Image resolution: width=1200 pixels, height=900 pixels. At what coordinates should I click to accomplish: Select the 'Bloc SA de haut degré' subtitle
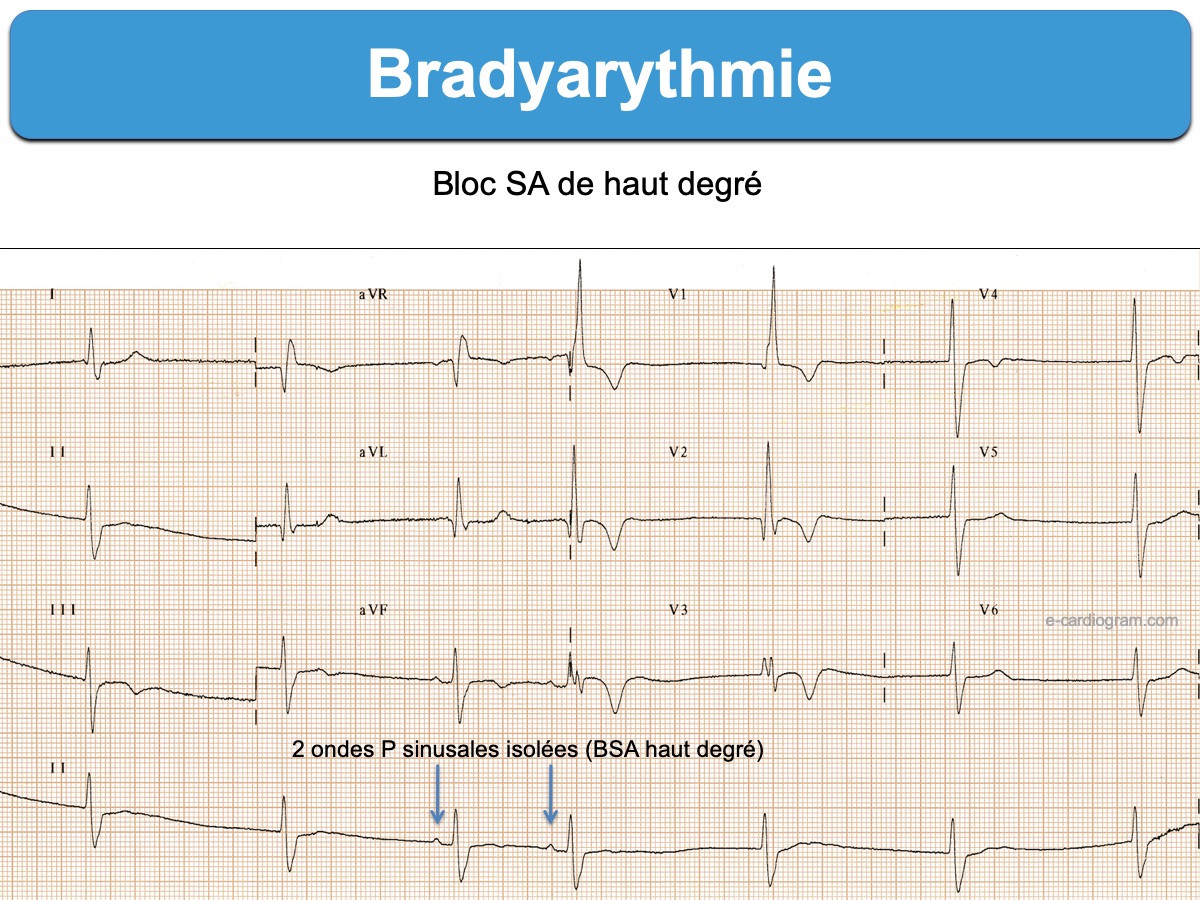click(x=597, y=185)
